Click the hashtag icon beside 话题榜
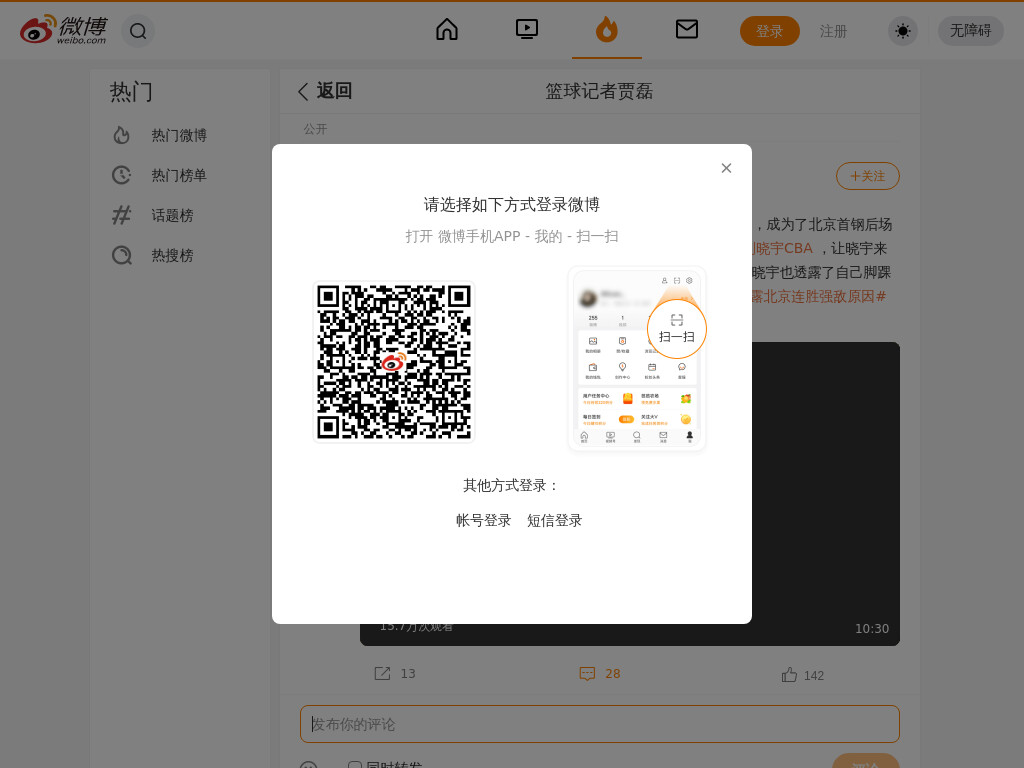This screenshot has height=768, width=1024. pos(121,215)
